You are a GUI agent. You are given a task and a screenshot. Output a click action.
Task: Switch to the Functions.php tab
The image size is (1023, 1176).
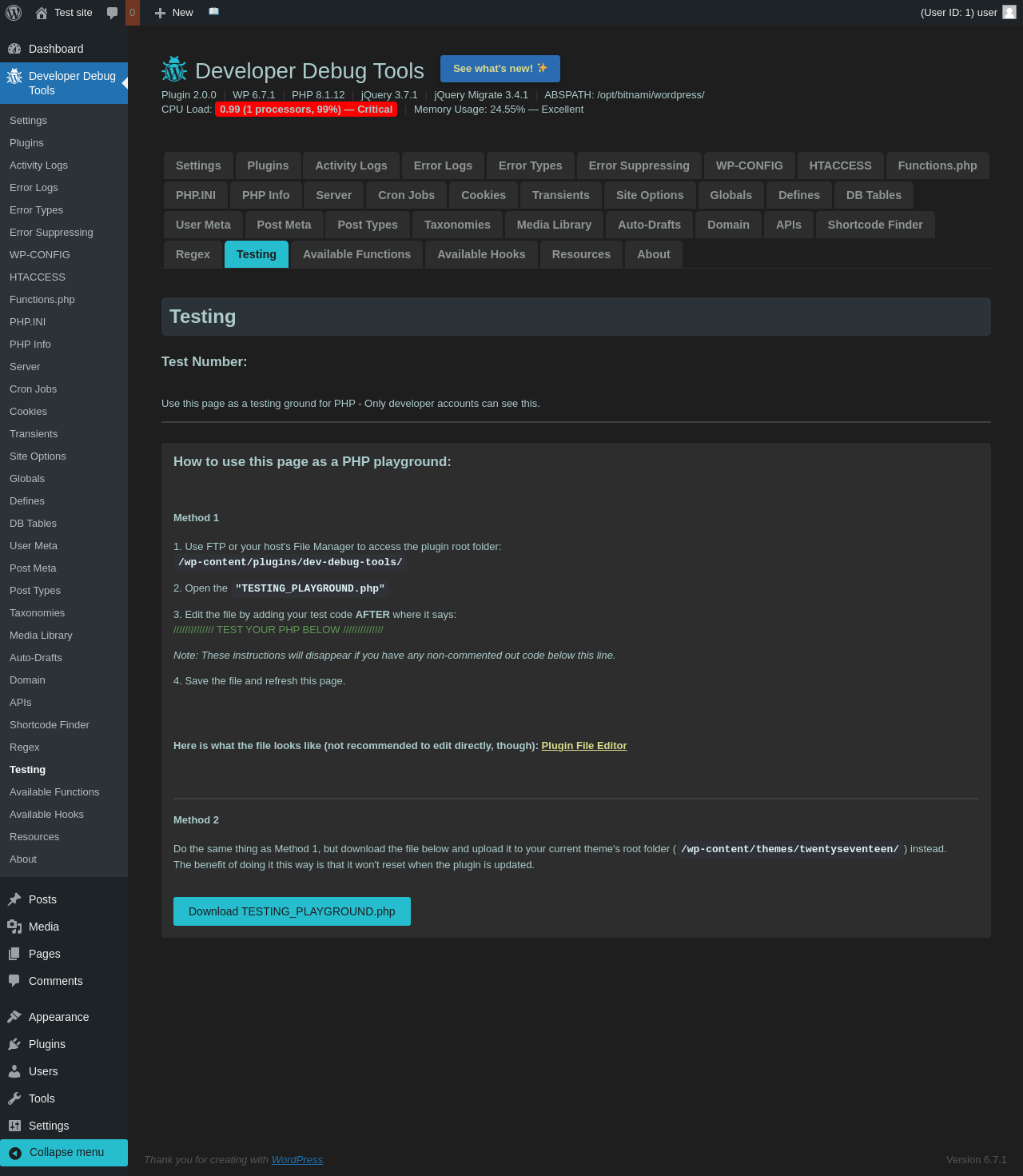[937, 165]
